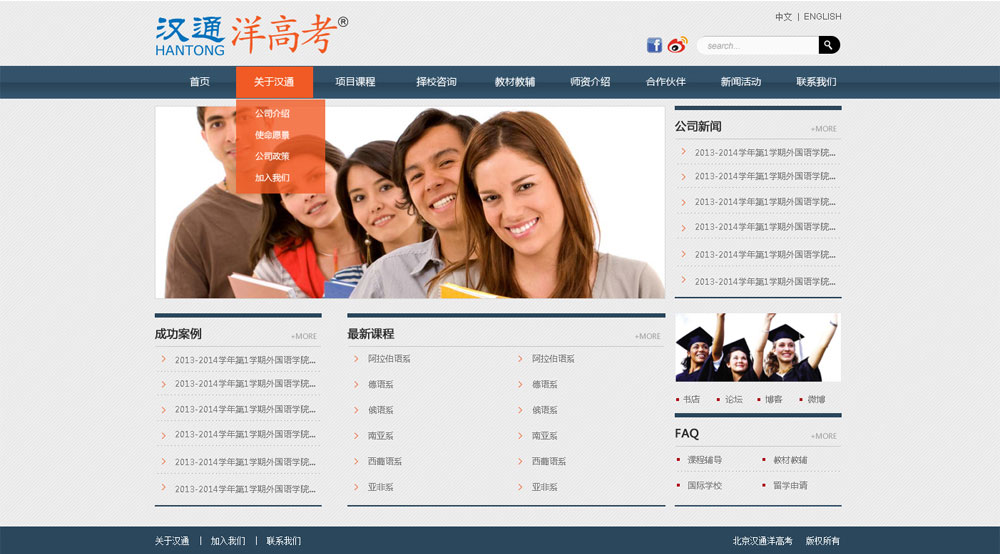1000x554 pixels.
Task: Choose 公司政策 in the dropdown
Action: tap(272, 156)
